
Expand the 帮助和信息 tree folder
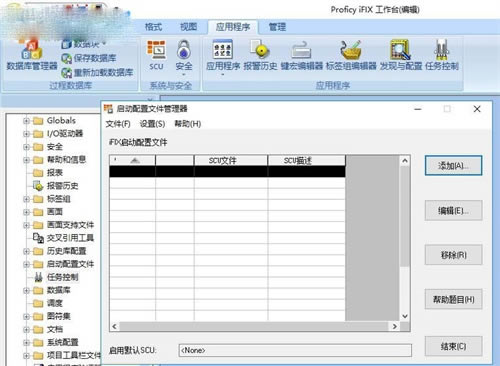click(26, 160)
